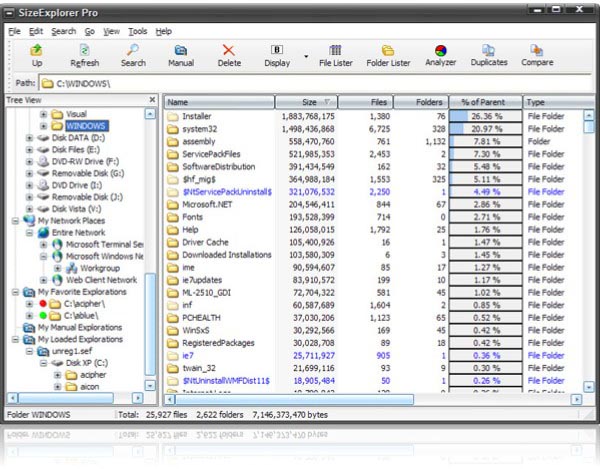Collapse the My Network Places node

15,220
